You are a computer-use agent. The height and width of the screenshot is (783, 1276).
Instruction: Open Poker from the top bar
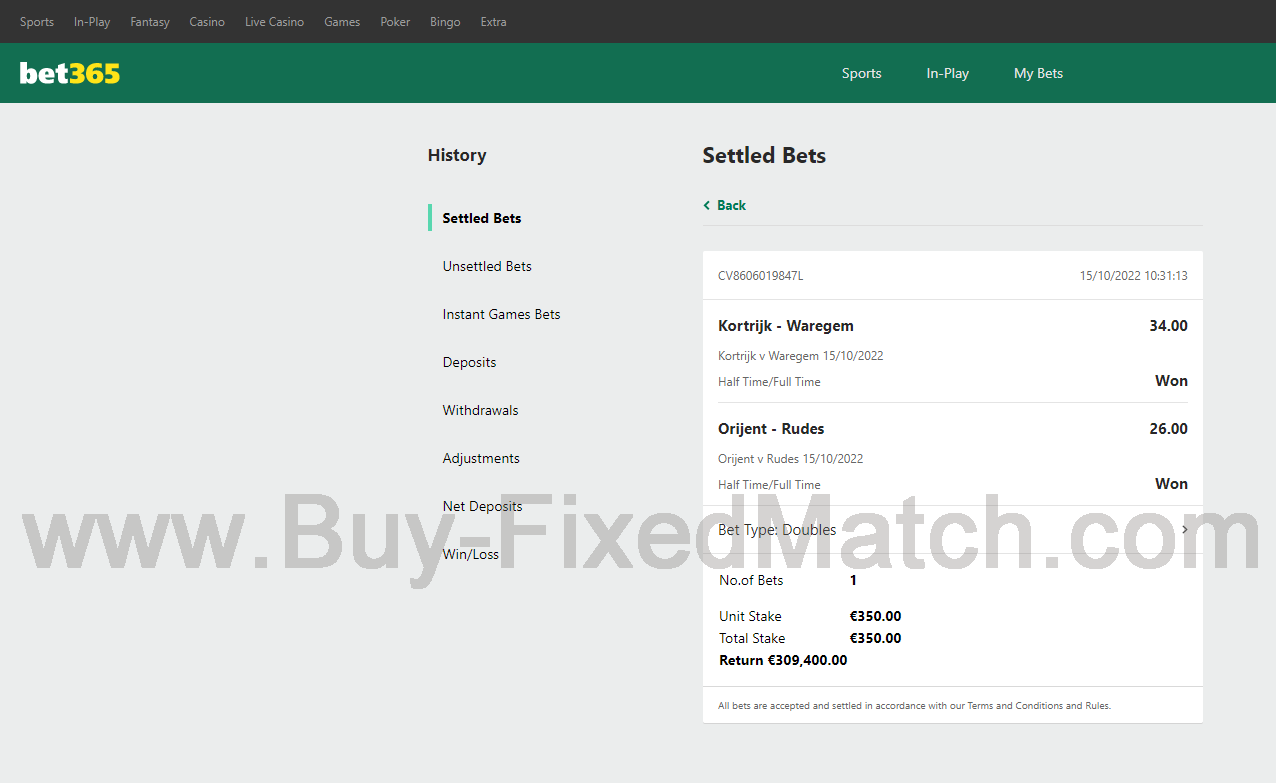tap(395, 22)
